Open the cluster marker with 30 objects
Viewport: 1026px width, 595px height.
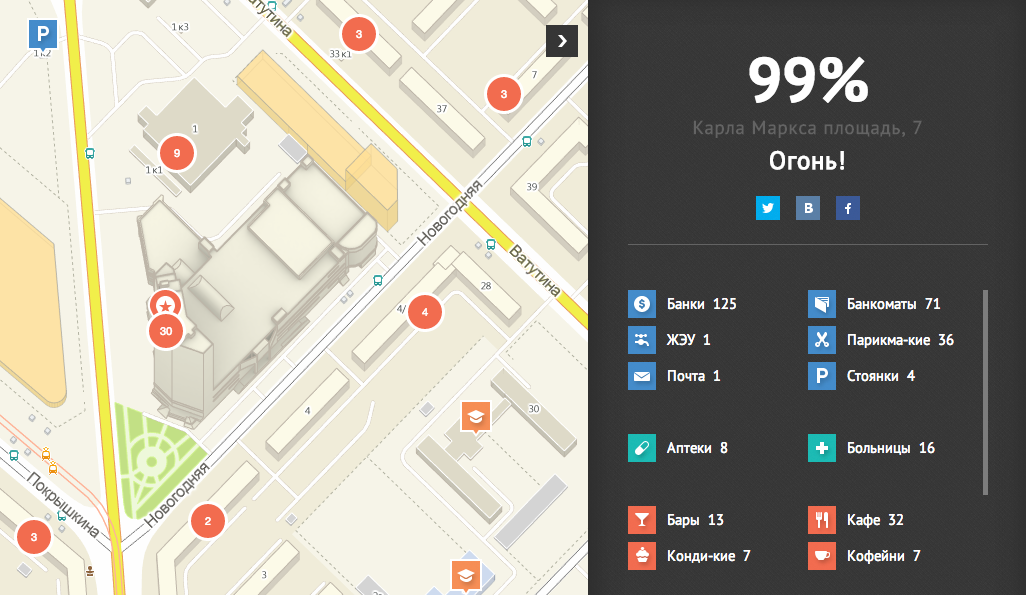[x=166, y=331]
